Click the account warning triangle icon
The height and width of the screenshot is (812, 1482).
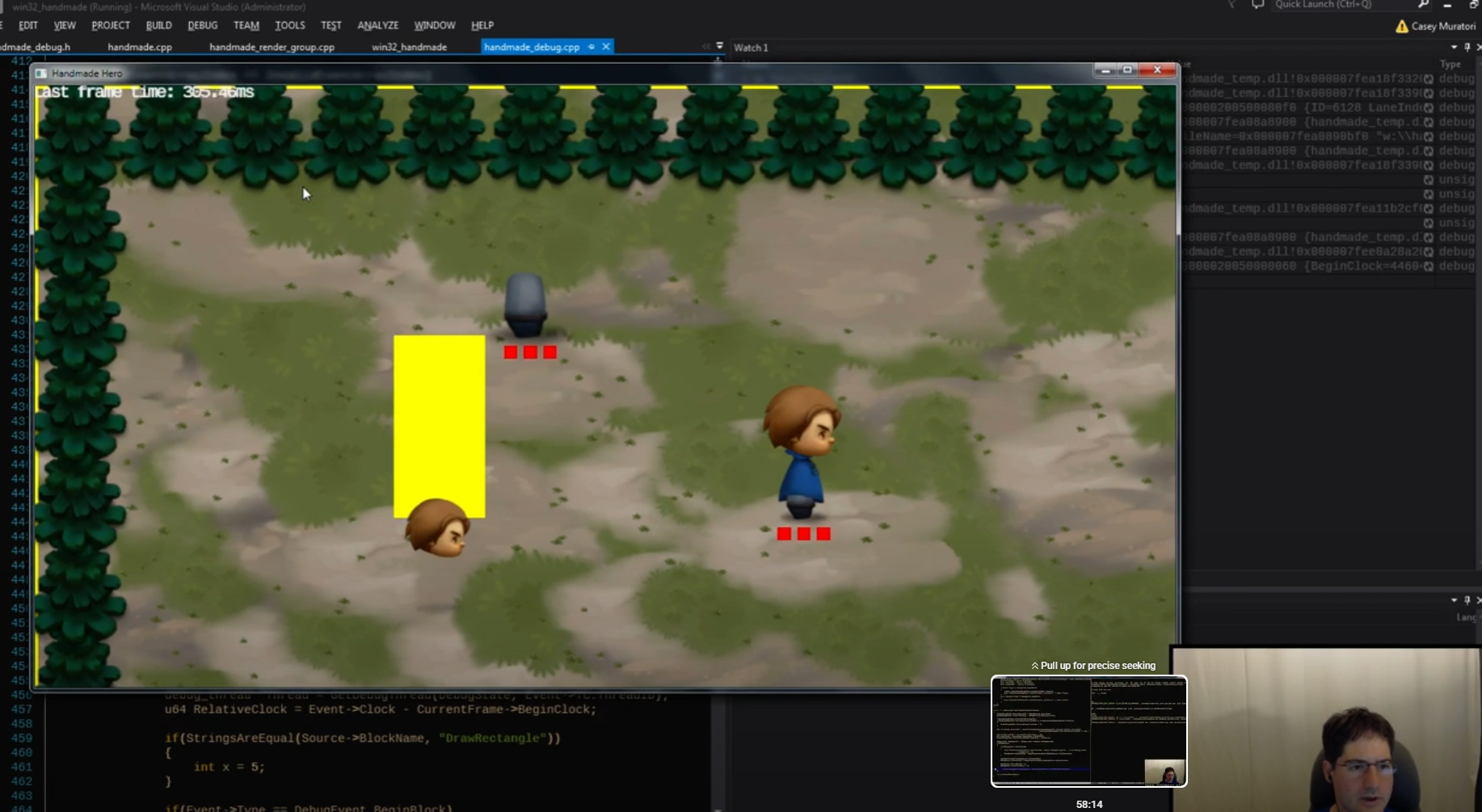coord(1402,26)
